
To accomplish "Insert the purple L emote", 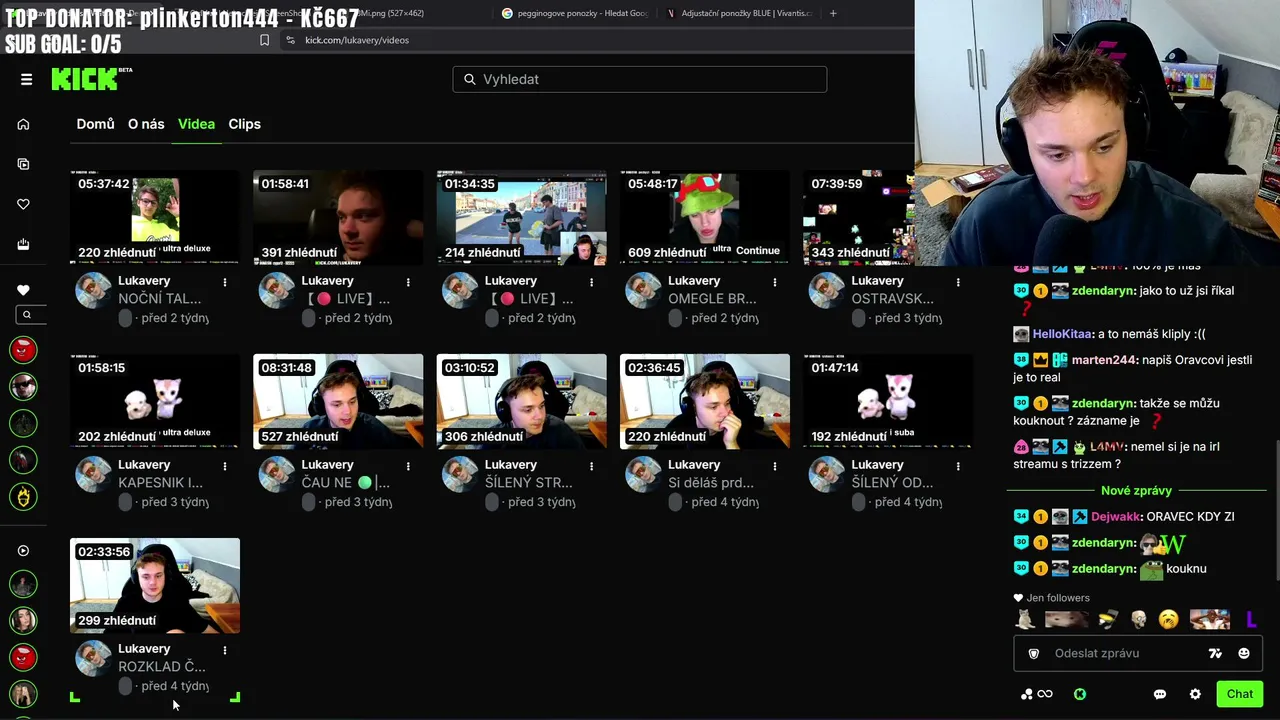I will point(1250,620).
